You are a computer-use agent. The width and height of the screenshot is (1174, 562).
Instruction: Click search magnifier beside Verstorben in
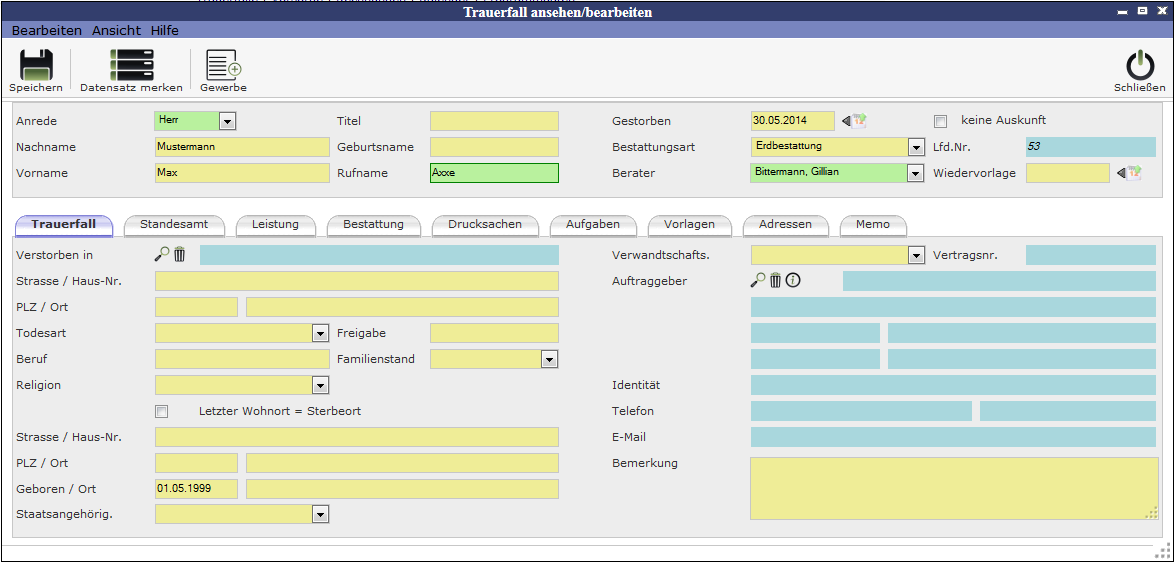(162, 255)
